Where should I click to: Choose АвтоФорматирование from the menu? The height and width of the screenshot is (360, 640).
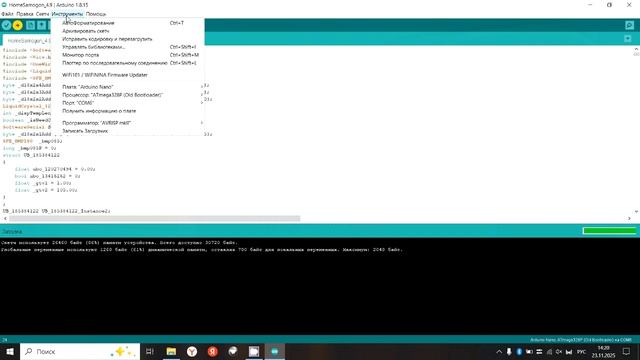[x=127, y=23]
